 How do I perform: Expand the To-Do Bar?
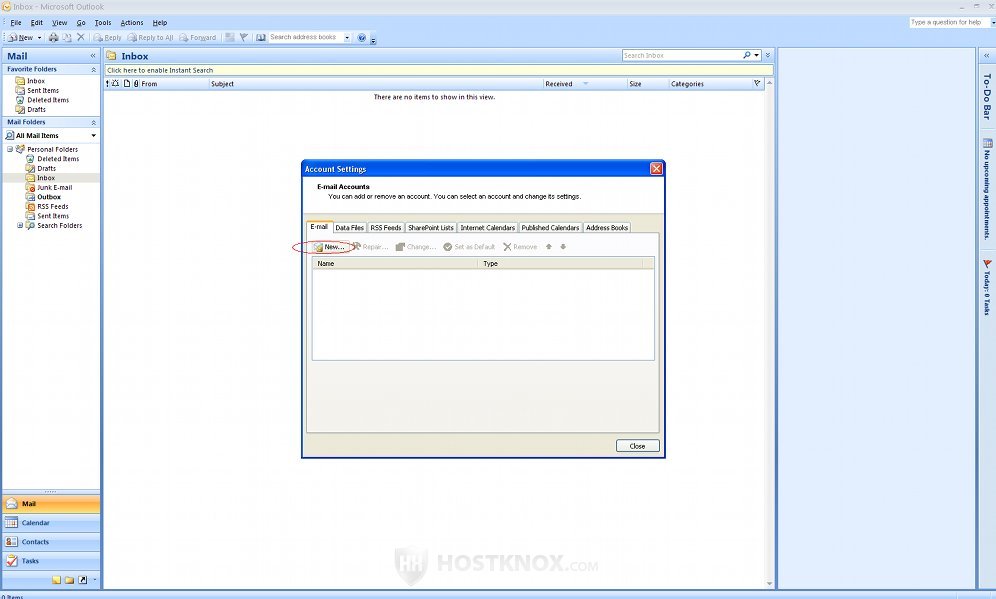[986, 56]
